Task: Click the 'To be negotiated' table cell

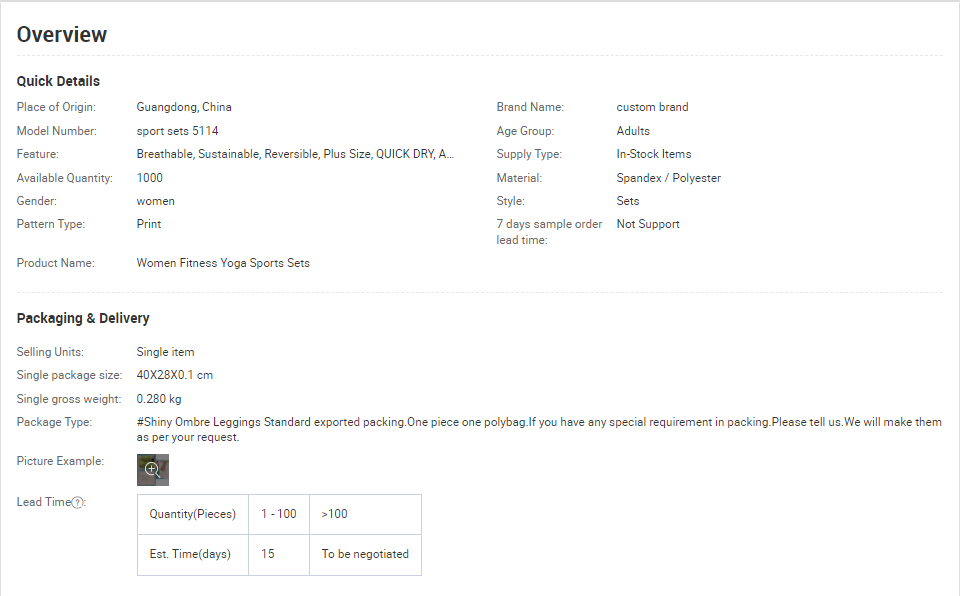Action: [x=366, y=555]
